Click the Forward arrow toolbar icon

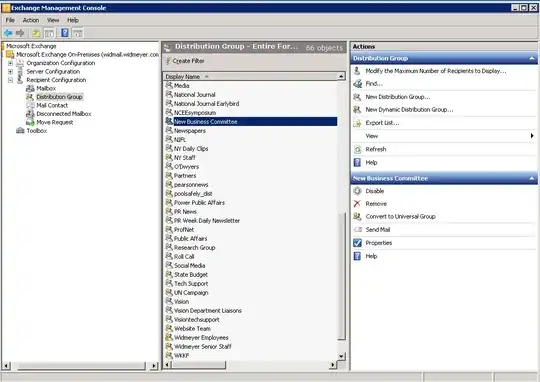(x=20, y=33)
